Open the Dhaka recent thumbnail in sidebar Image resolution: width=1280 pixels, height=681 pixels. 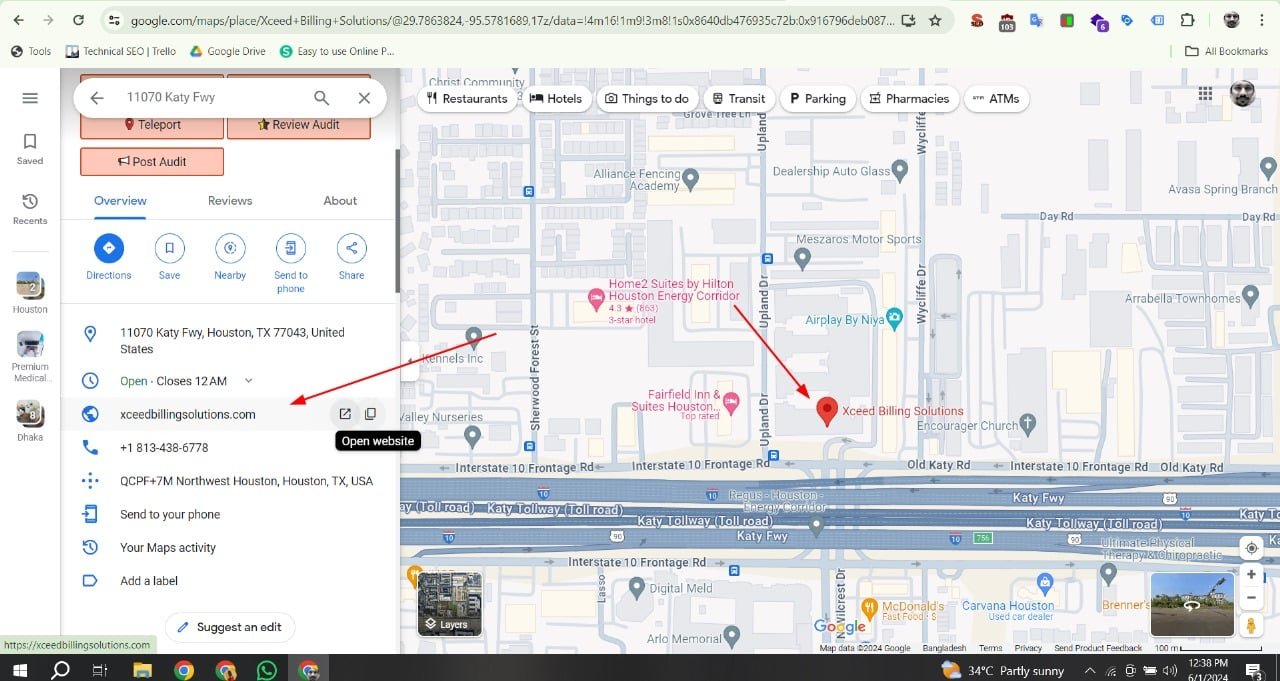coord(30,420)
